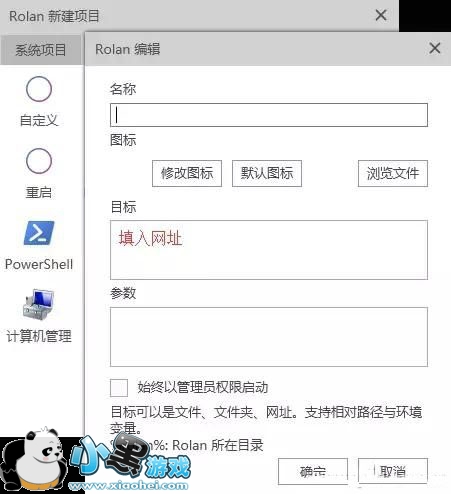The width and height of the screenshot is (451, 494).
Task: Reset with the 默认图标 button
Action: (x=267, y=173)
